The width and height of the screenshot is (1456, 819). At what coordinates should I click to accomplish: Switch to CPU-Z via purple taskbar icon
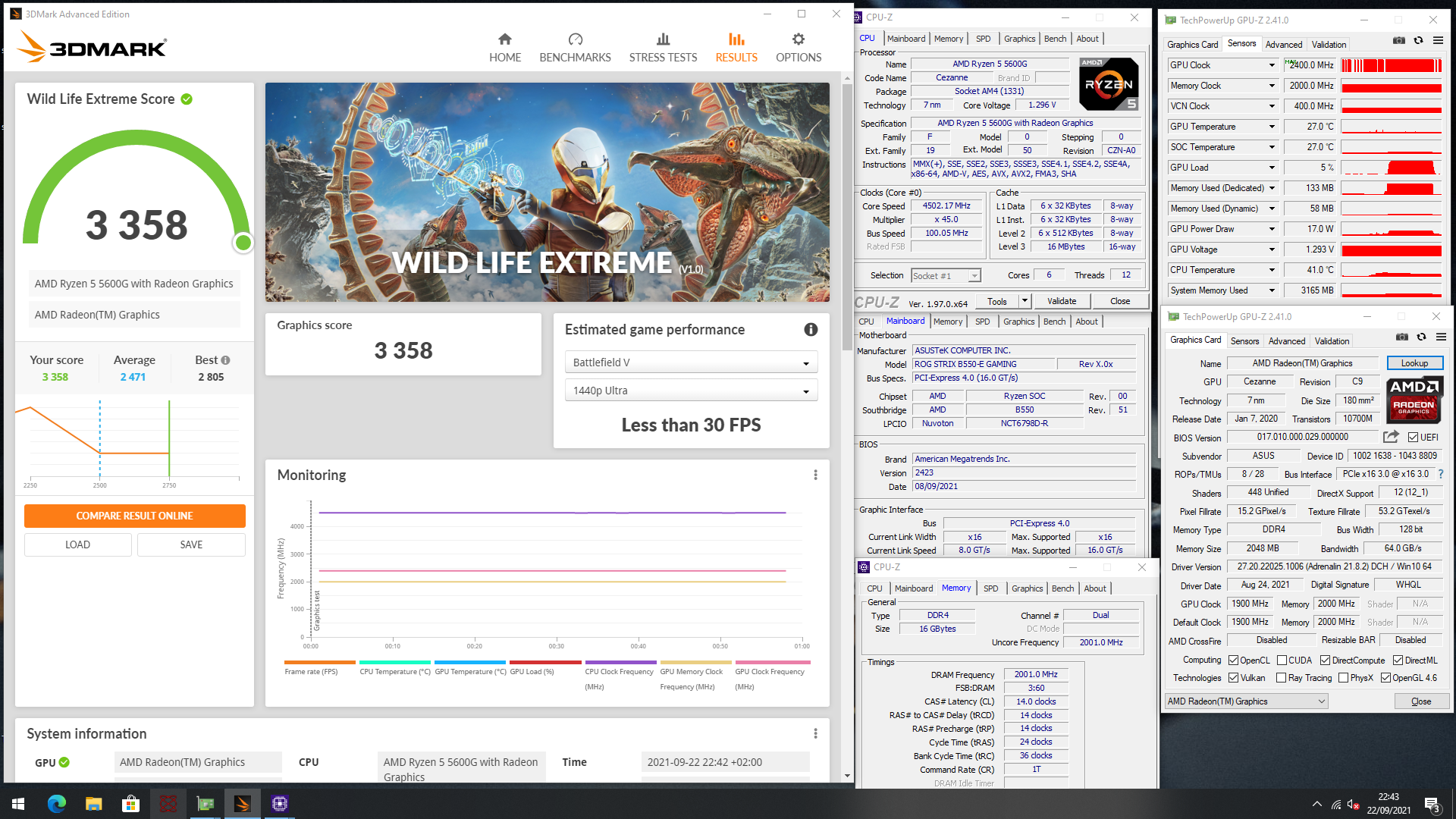[280, 804]
